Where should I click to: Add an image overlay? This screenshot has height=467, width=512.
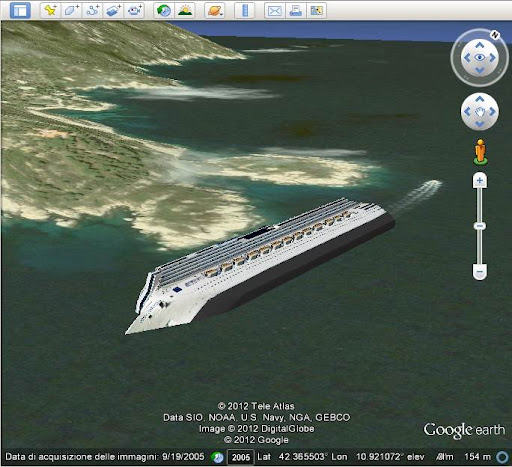coord(113,10)
